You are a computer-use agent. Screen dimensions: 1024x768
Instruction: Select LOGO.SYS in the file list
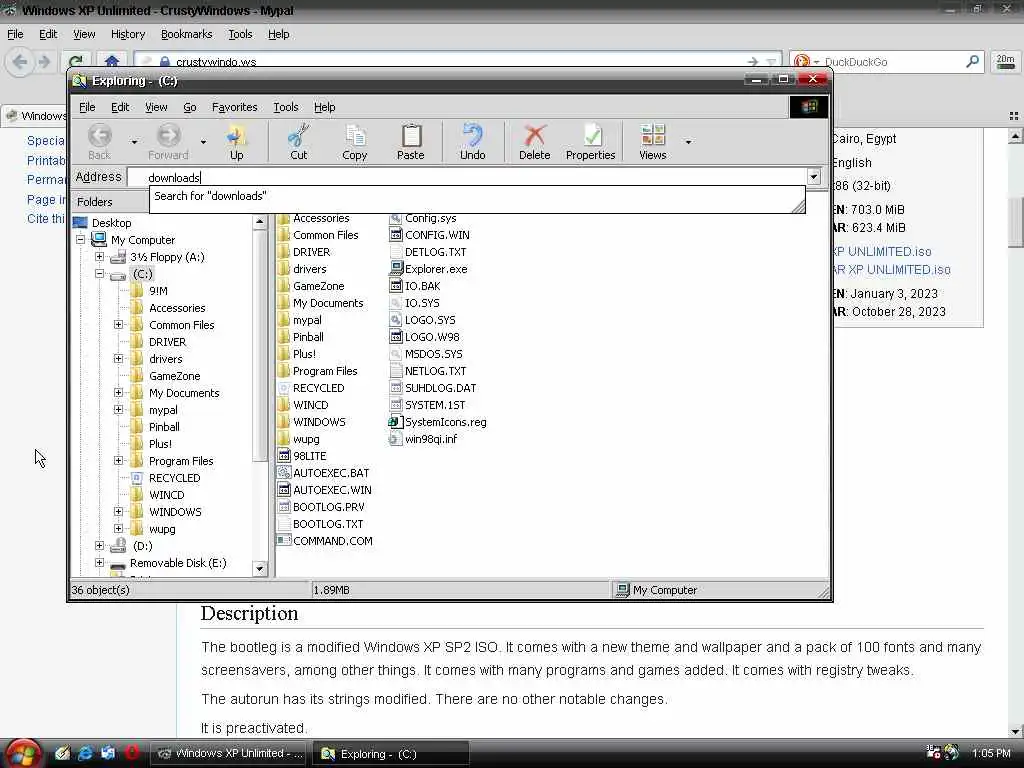(x=423, y=319)
